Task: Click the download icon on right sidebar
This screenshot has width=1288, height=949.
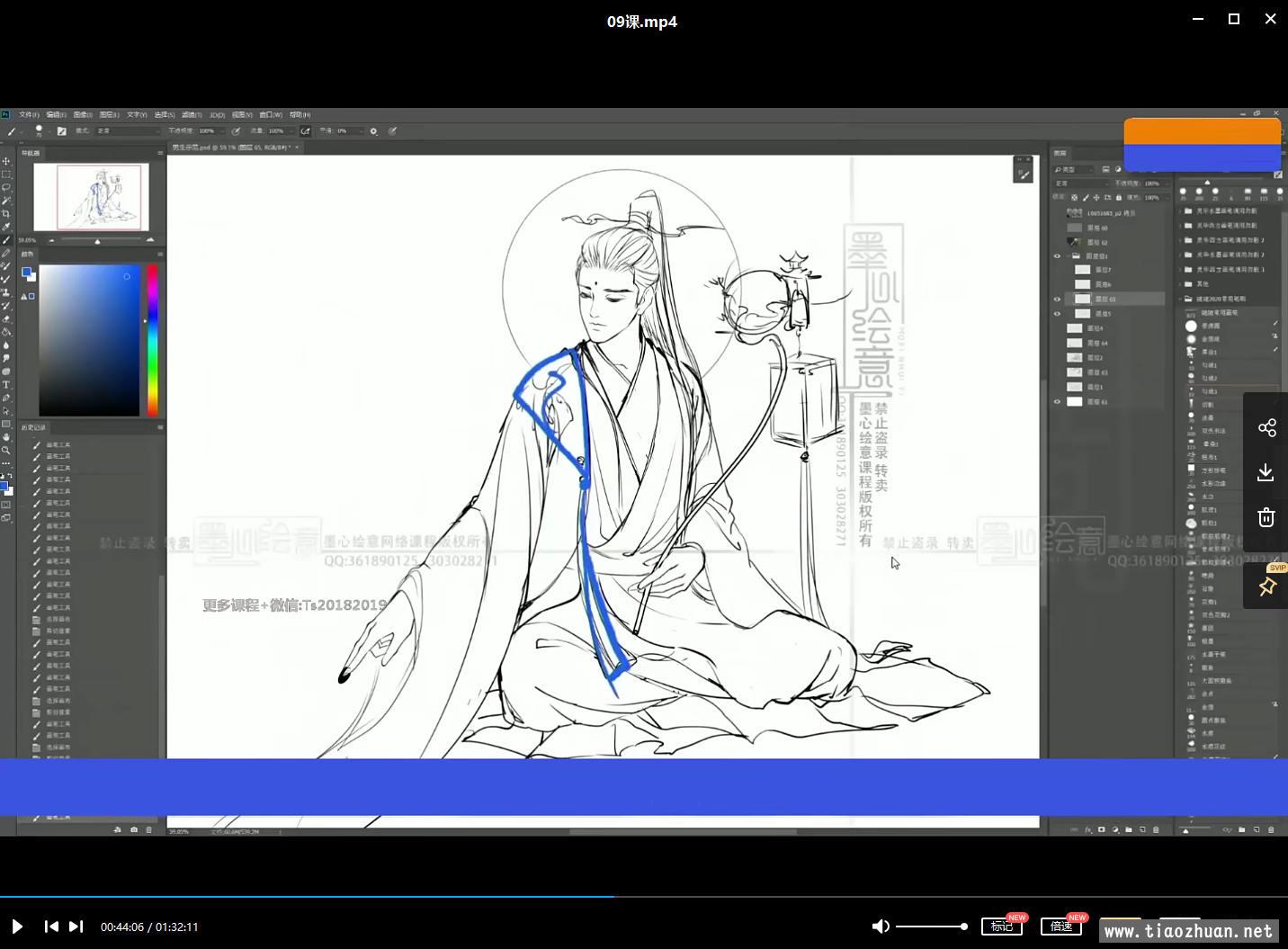Action: pos(1266,472)
